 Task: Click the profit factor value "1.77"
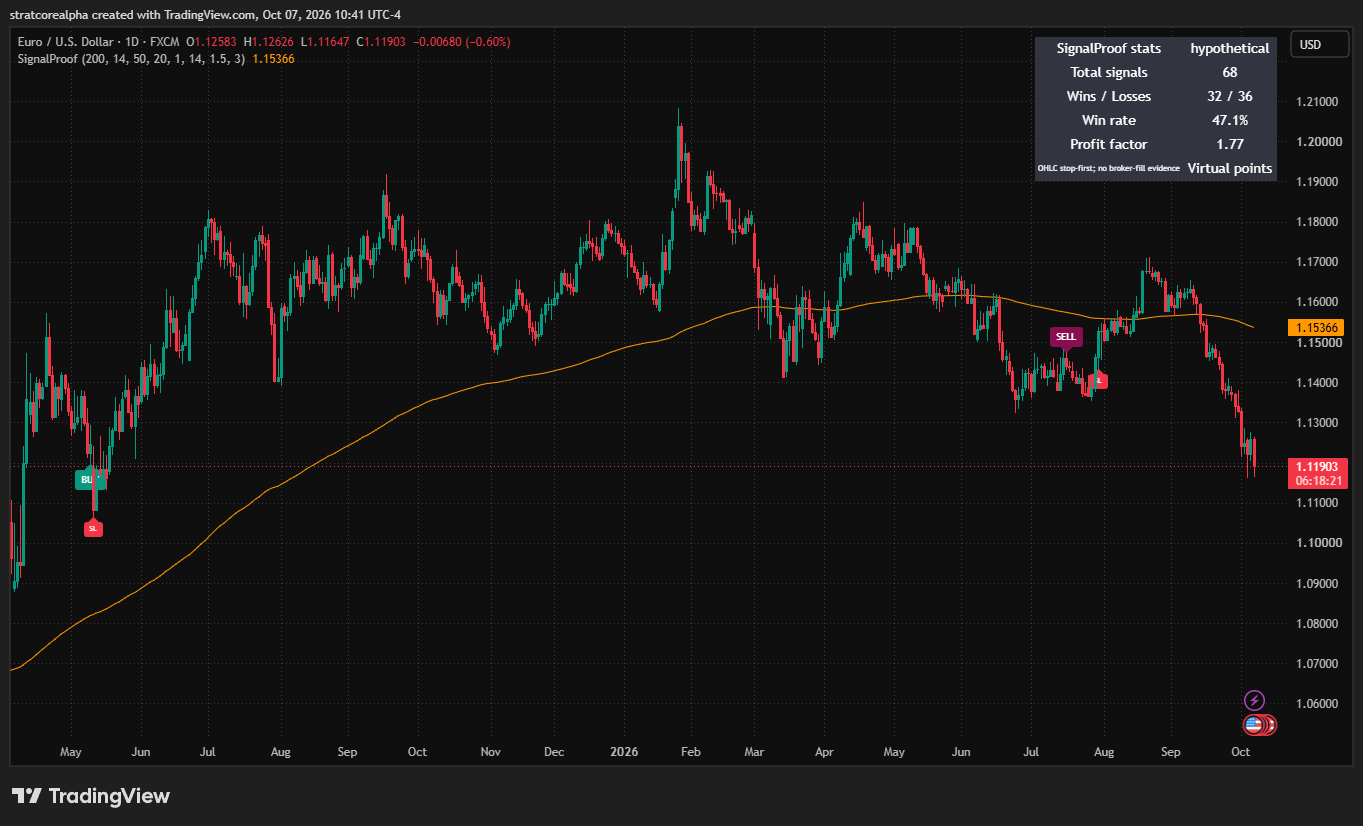1230,144
